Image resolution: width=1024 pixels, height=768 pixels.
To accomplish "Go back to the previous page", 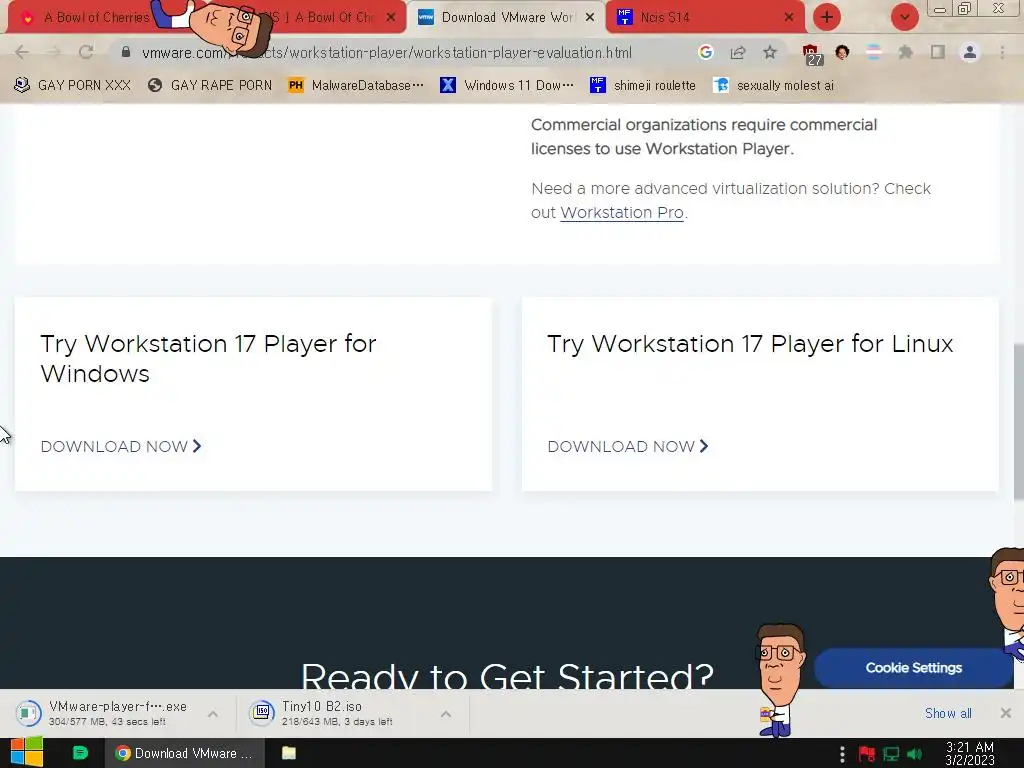I will 22,52.
